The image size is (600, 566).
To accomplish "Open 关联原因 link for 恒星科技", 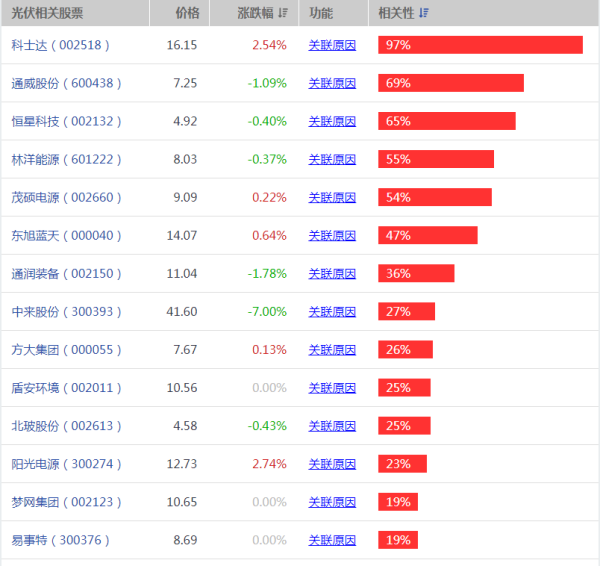I will point(332,121).
